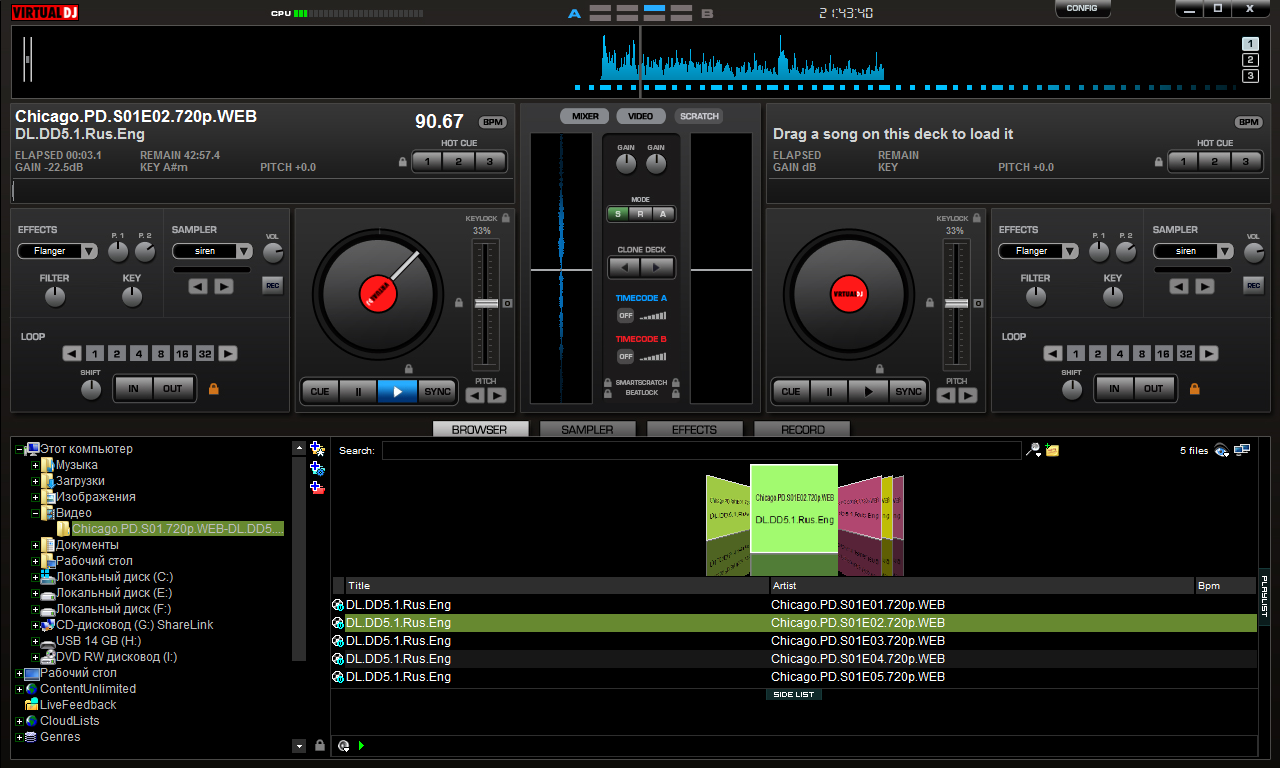The image size is (1280, 768).
Task: Clone deck to the right arrow
Action: [657, 267]
